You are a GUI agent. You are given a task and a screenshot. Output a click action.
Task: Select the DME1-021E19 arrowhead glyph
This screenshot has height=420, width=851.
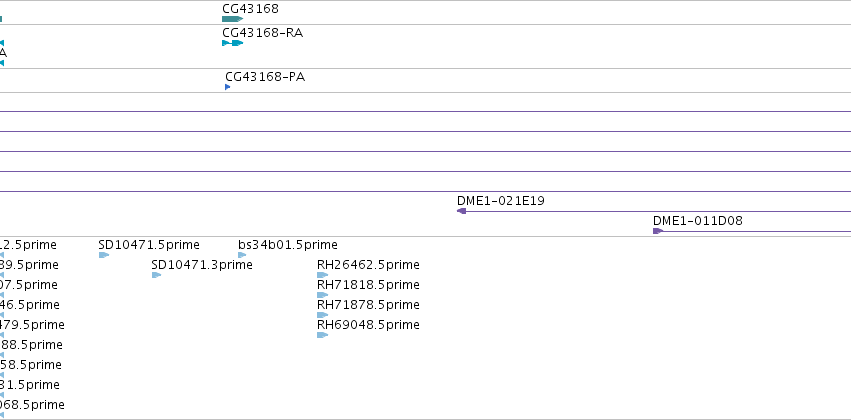[x=461, y=211]
